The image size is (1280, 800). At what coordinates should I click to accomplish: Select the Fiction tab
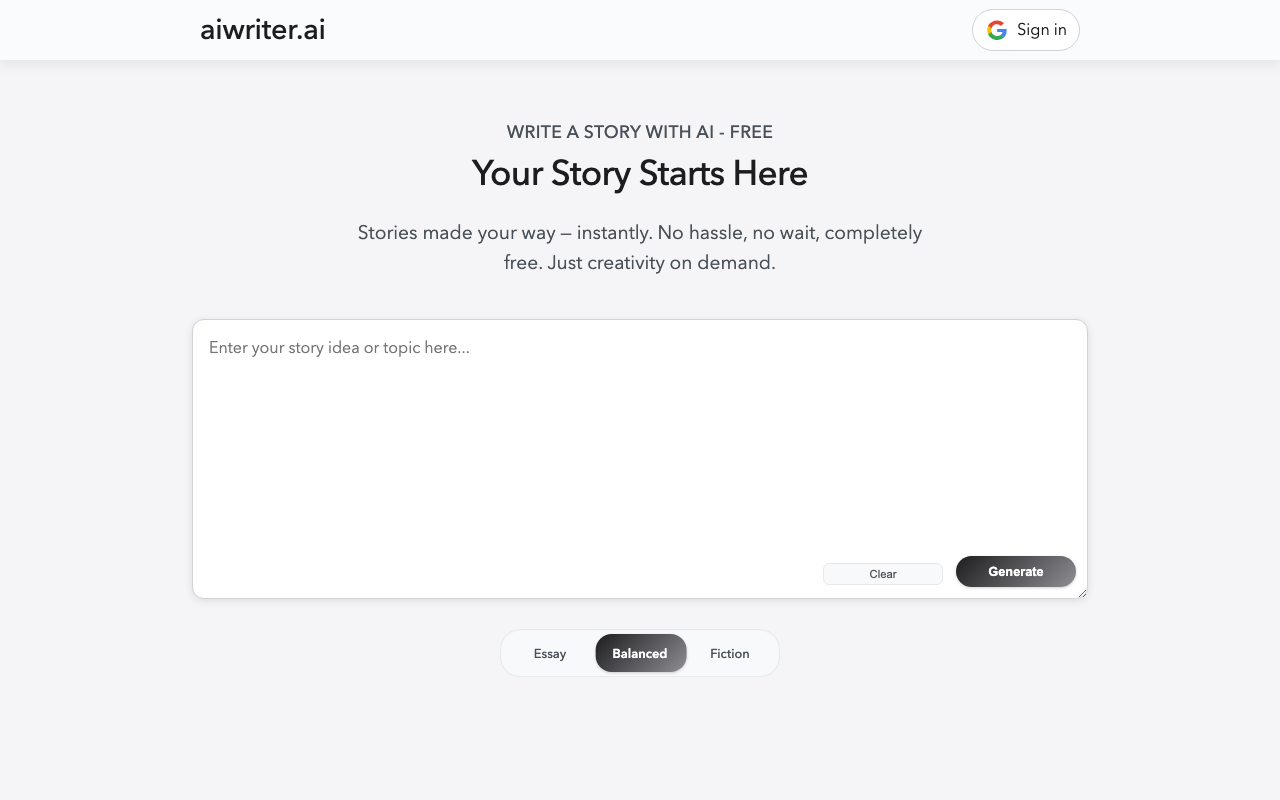[x=729, y=653]
